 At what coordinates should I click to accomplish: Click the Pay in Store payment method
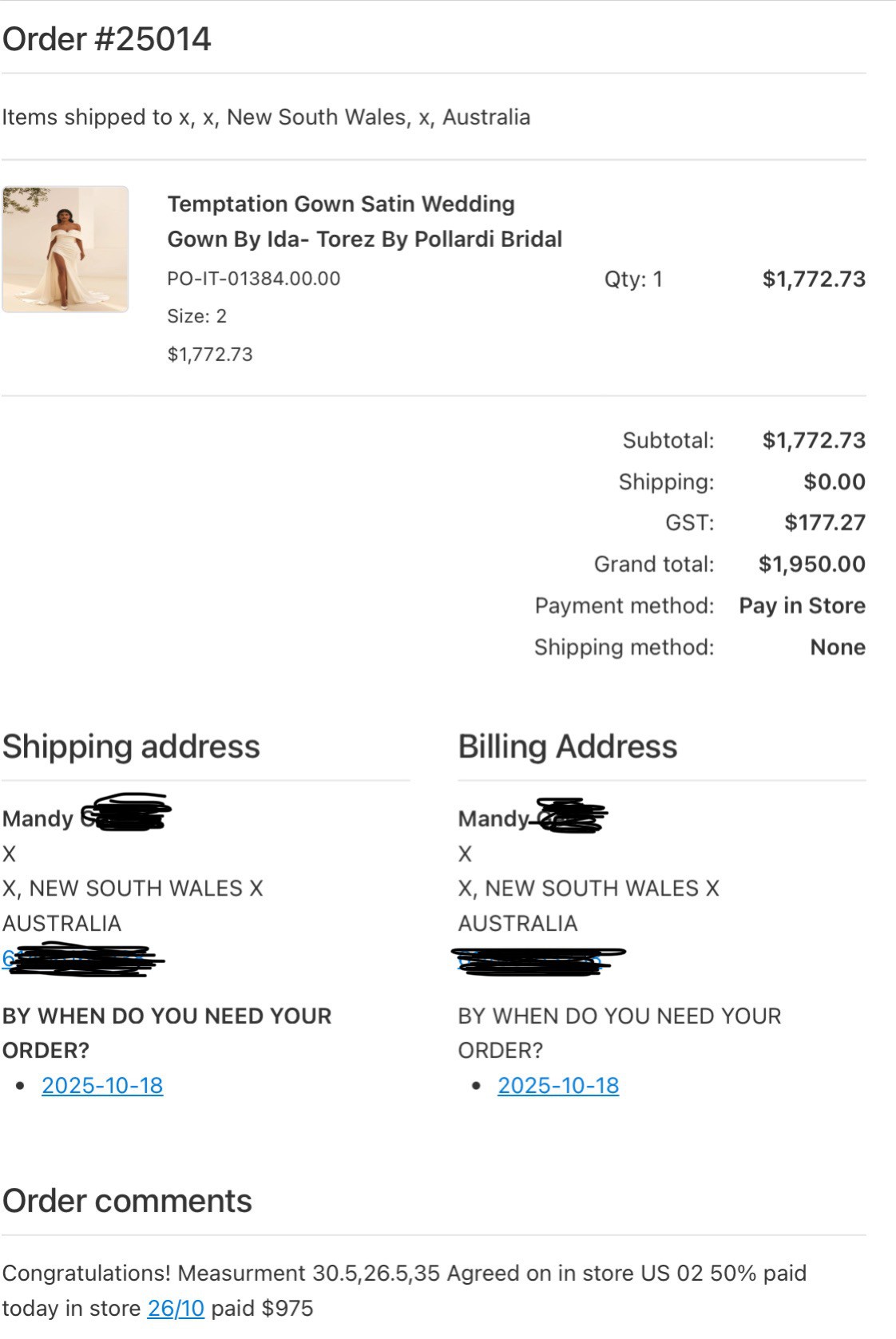point(803,605)
